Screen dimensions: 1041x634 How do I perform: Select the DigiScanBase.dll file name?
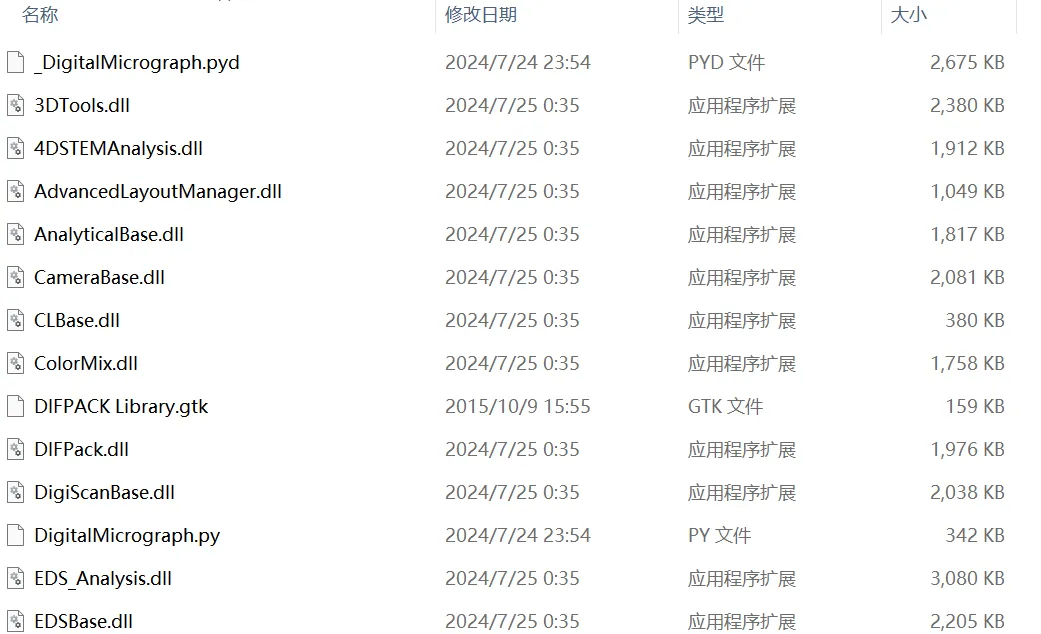[x=104, y=493]
